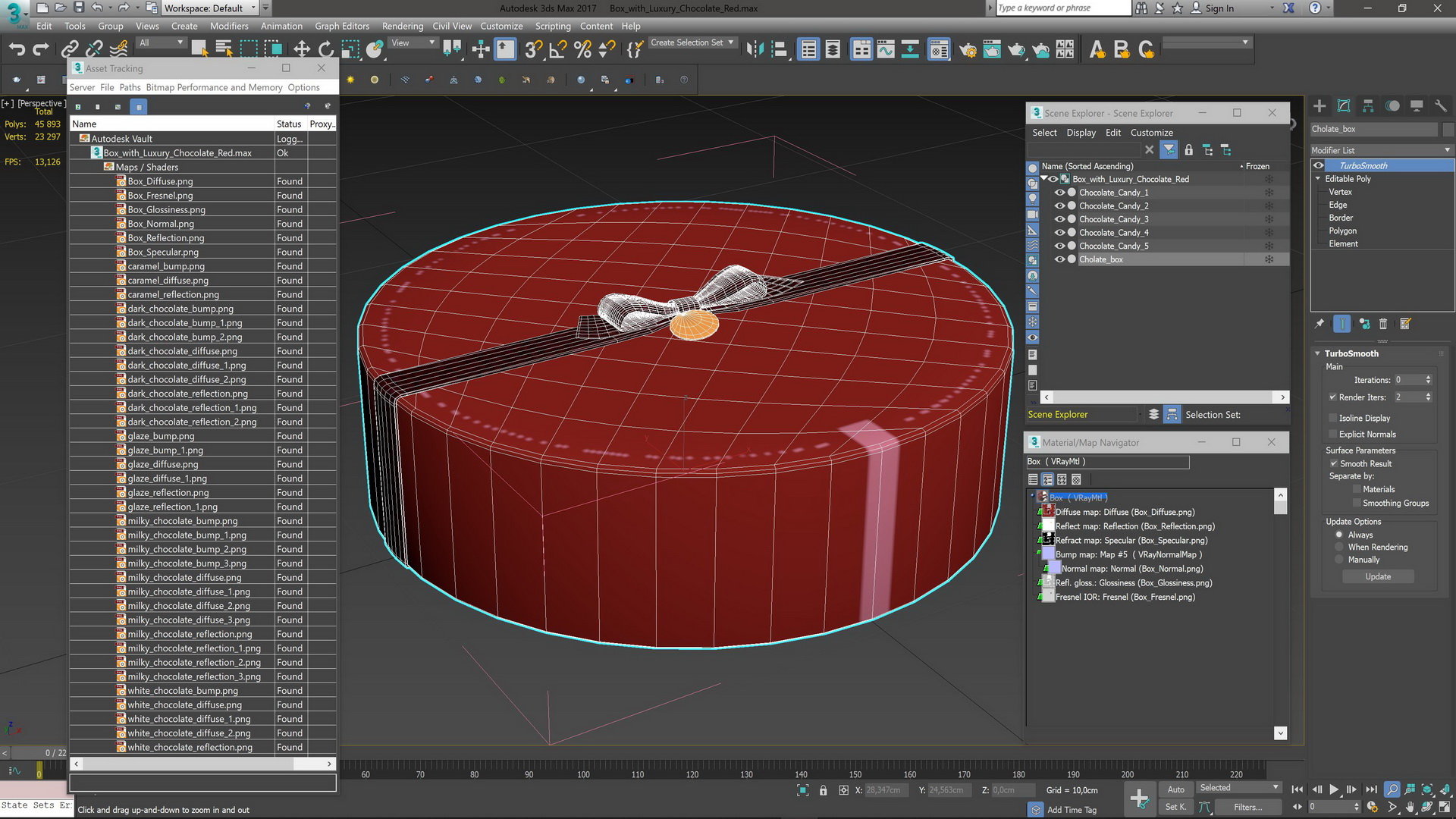The height and width of the screenshot is (819, 1456).
Task: Open the Modifiers menu in menu bar
Action: coord(229,25)
